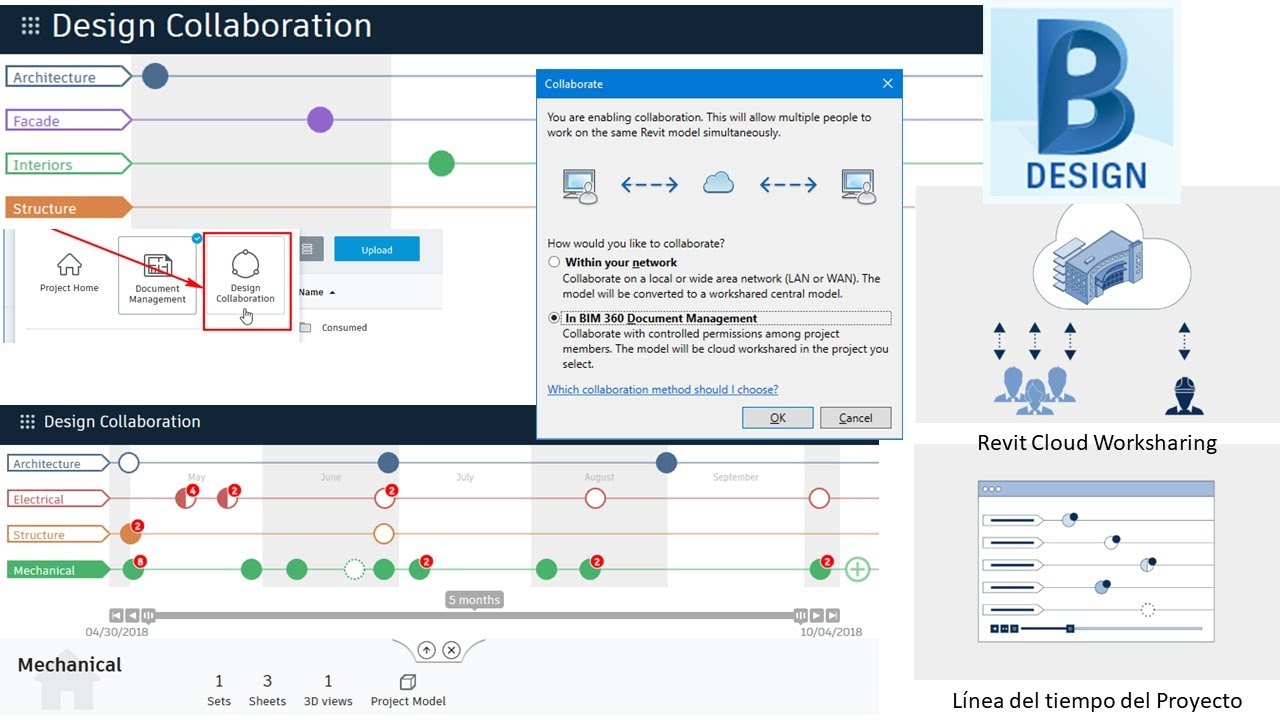
Task: Grab the right timeline range handle
Action: tap(801, 616)
